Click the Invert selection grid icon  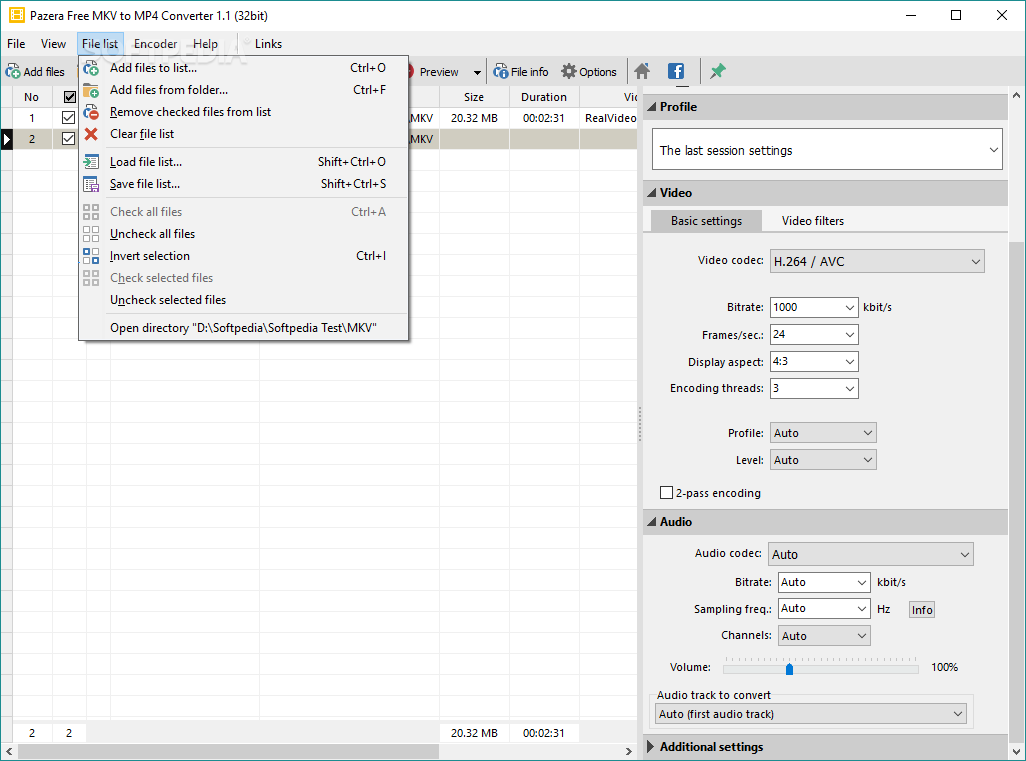tap(91, 256)
